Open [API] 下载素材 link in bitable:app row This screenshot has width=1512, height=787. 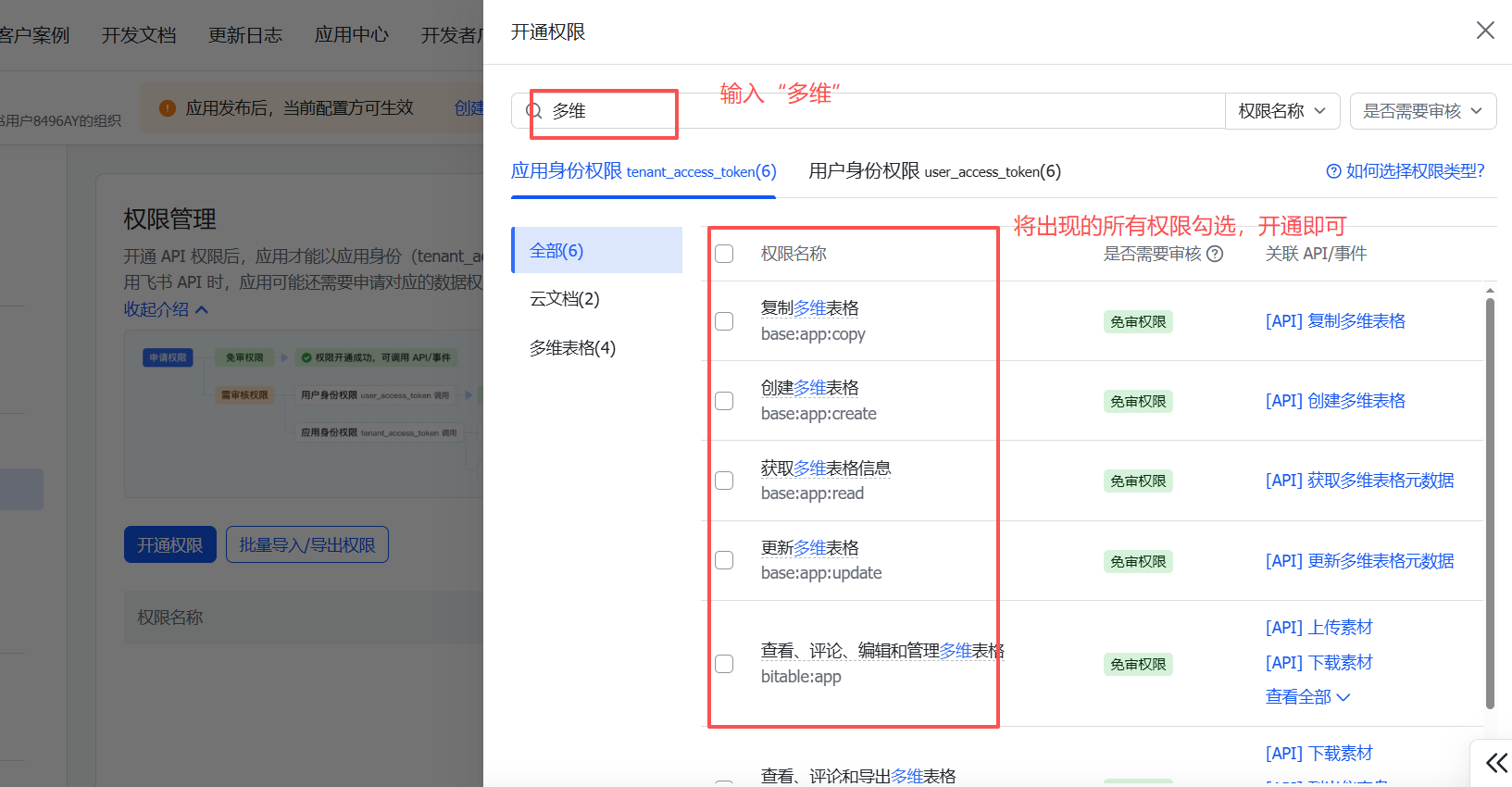point(1319,663)
